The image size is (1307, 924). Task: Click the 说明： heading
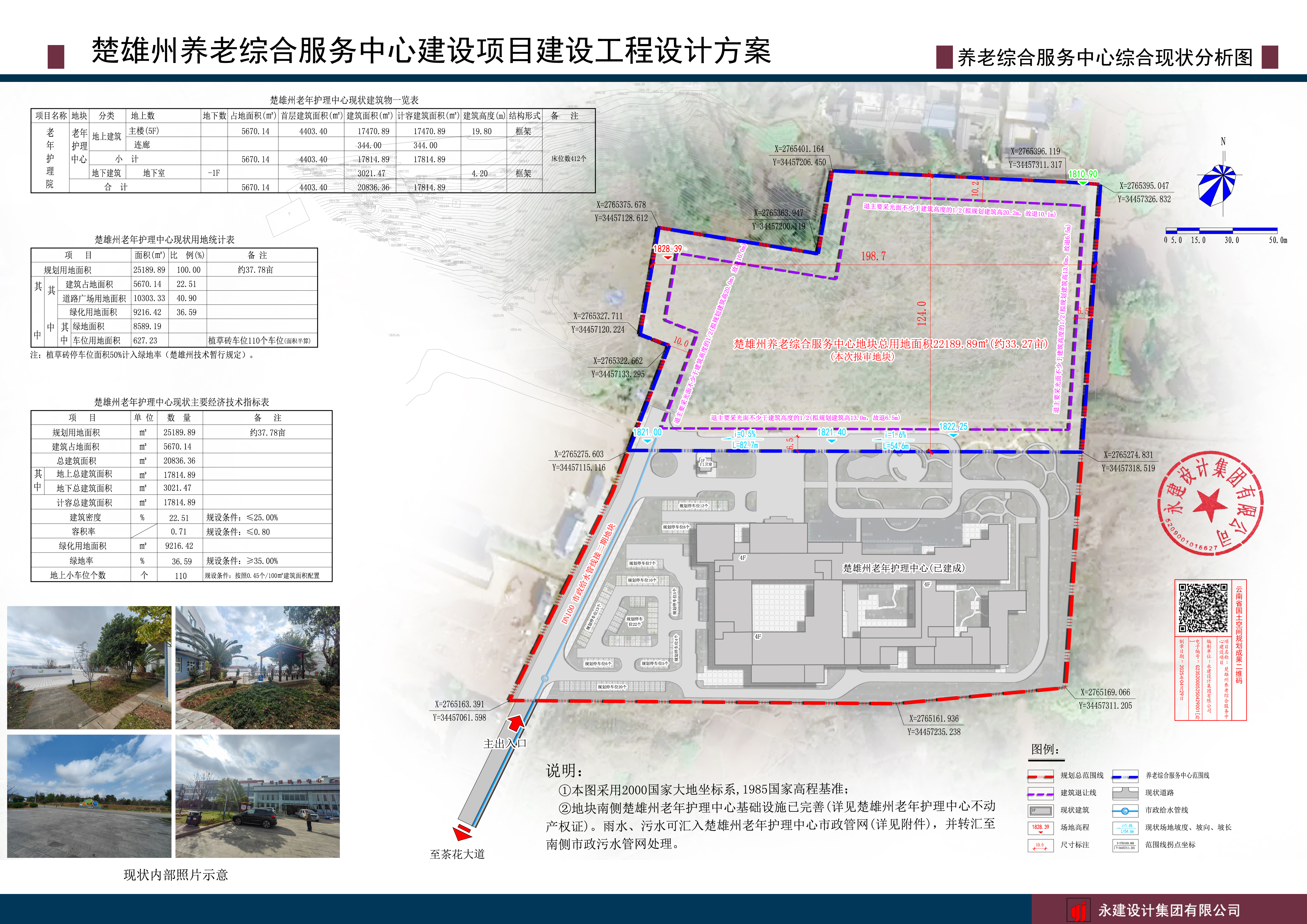coord(564,771)
